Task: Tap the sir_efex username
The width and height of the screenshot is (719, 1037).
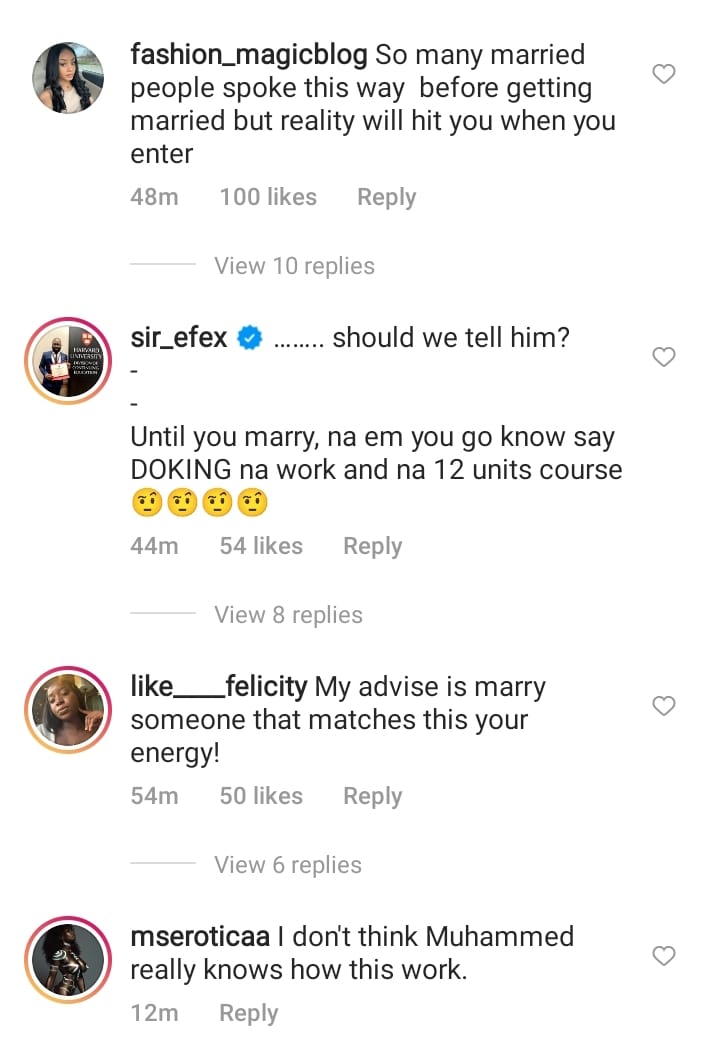Action: tap(179, 338)
